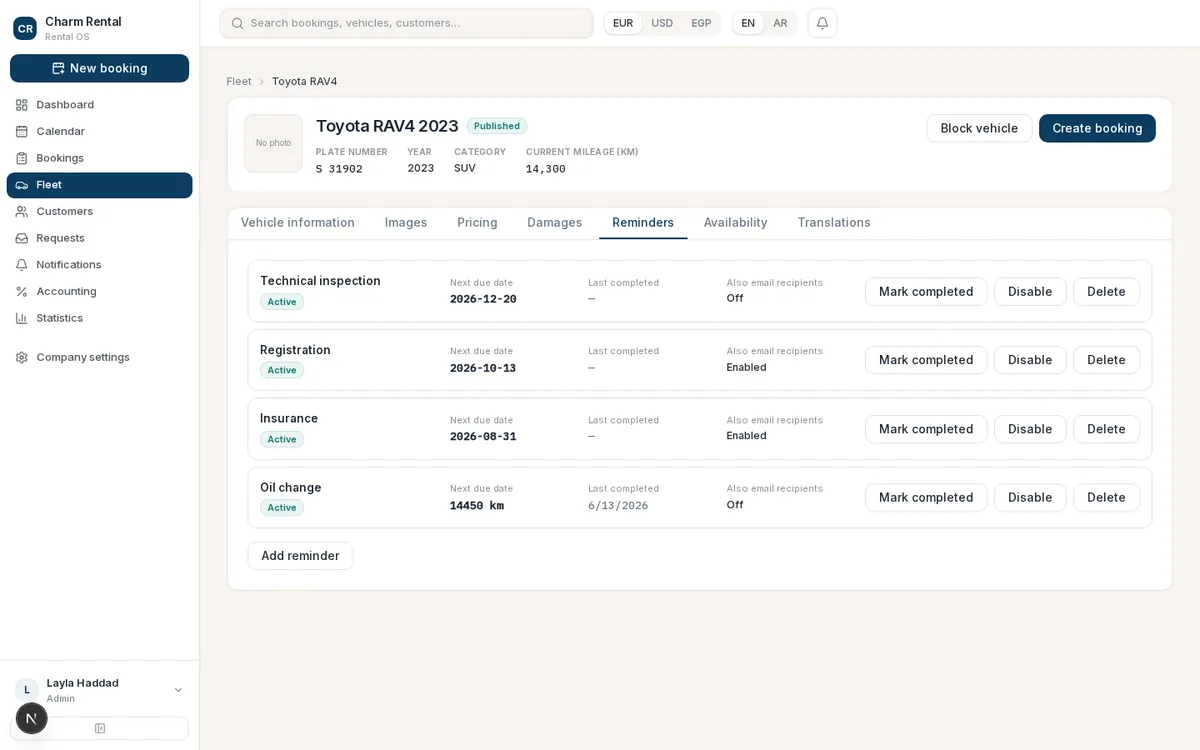Focus the search bookings input field
This screenshot has height=750, width=1200.
pos(406,23)
